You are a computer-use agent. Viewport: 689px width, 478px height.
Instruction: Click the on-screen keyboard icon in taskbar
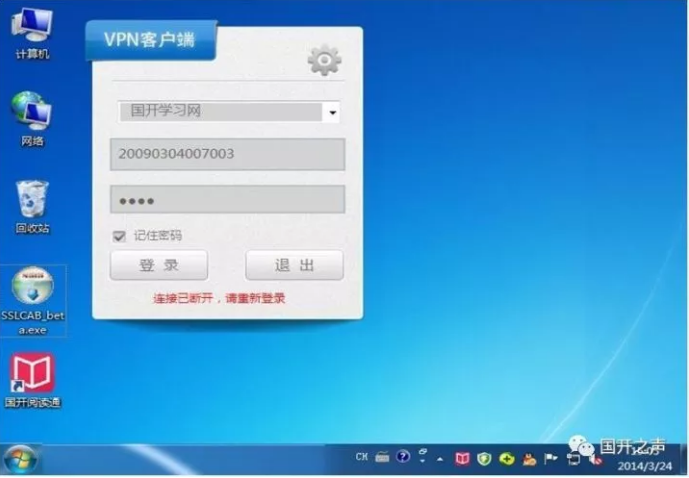tap(382, 457)
